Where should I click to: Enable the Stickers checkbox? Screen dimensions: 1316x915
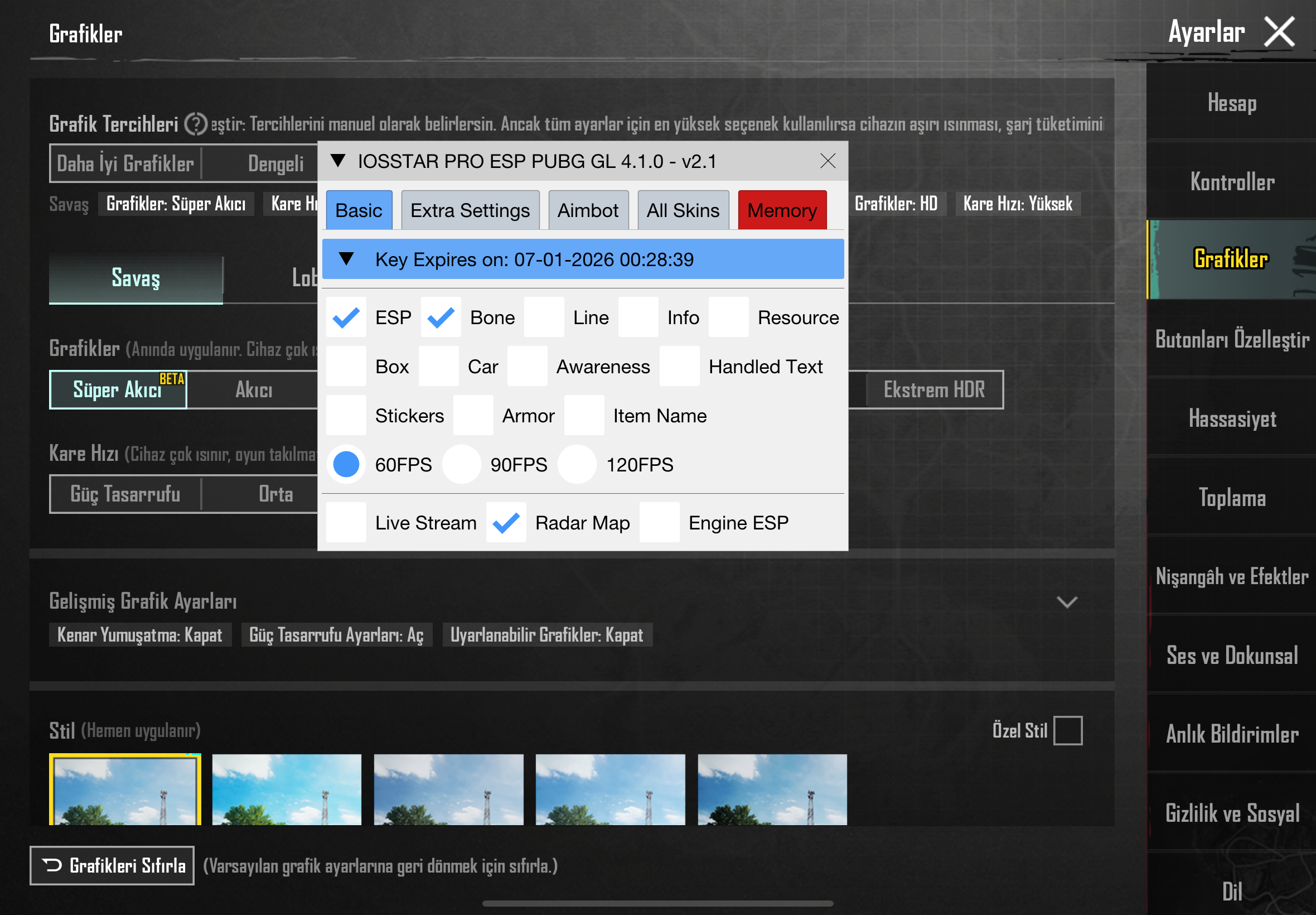346,415
